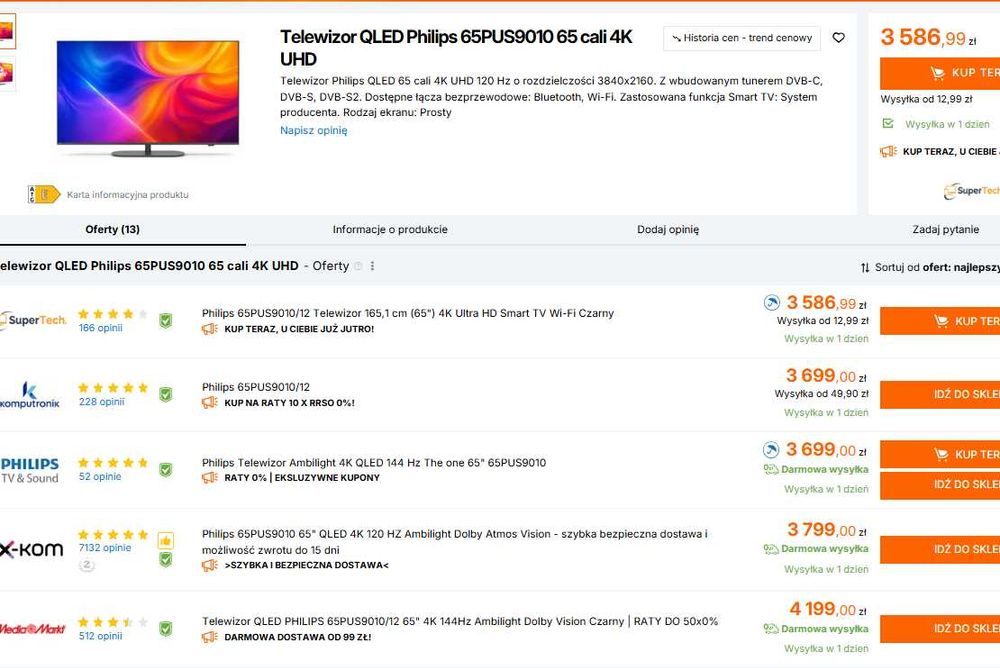Click the SuperTech trusted shop shield badge
Viewport: 1000px width, 668px height.
[165, 320]
